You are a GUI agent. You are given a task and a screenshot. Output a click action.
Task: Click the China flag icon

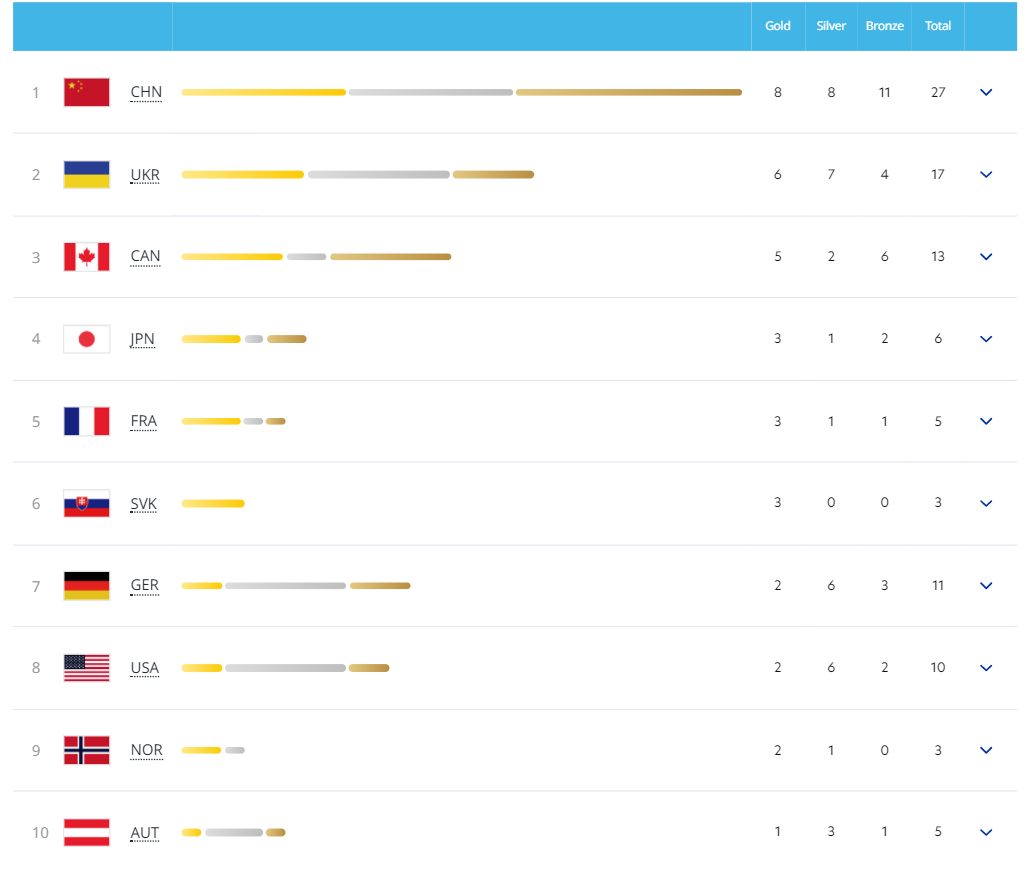(86, 92)
